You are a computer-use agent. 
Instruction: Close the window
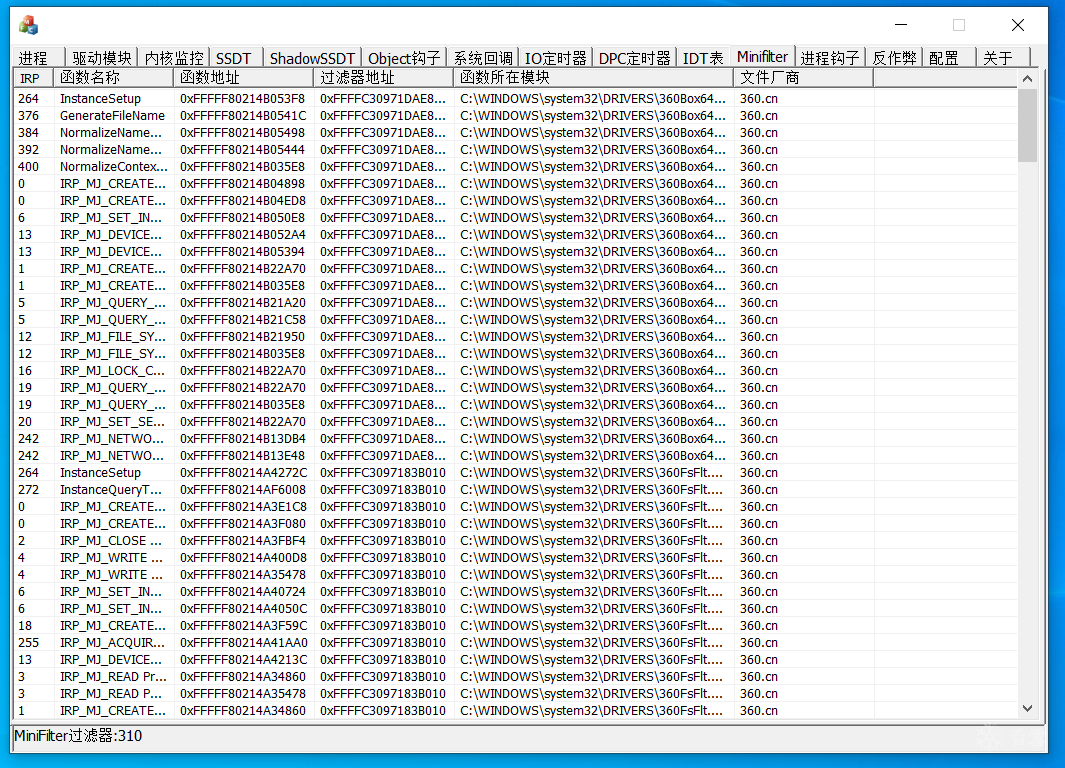[1017, 25]
